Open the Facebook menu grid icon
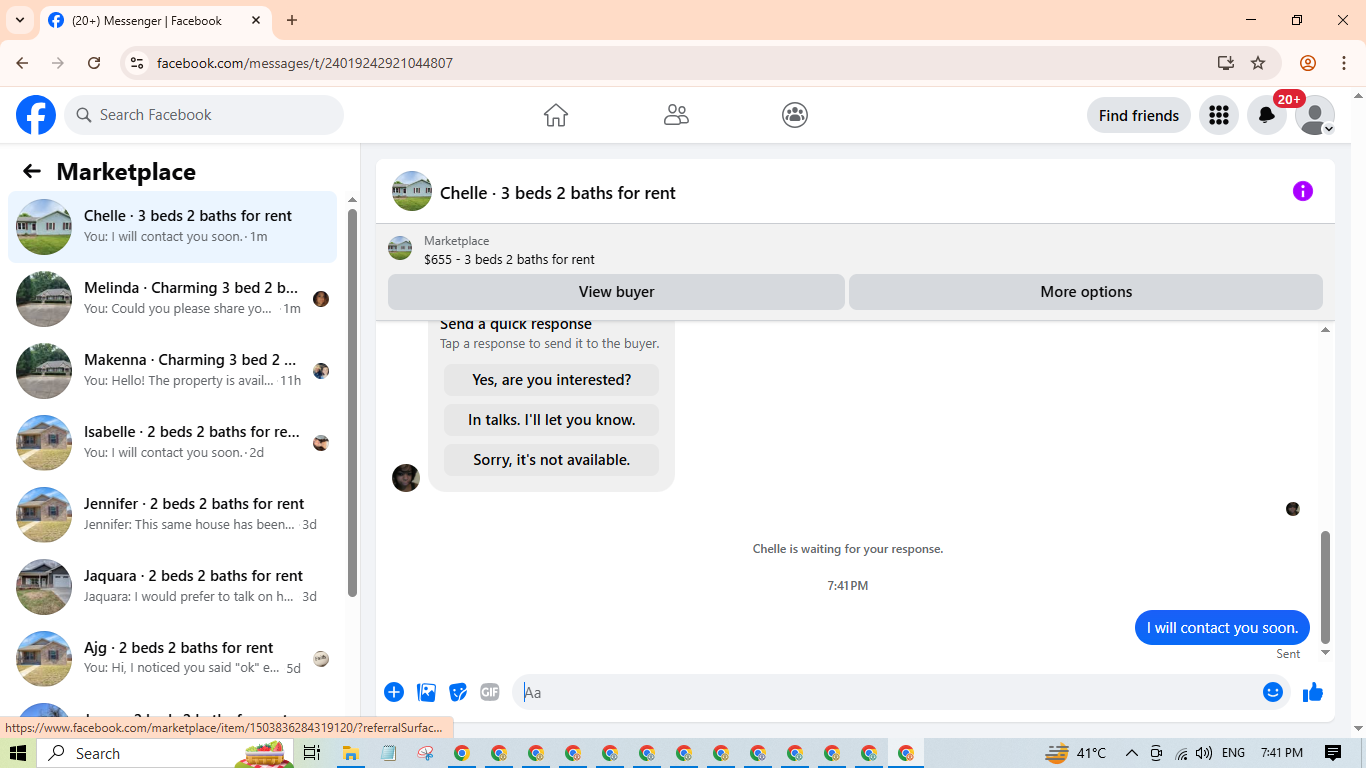 point(1218,115)
